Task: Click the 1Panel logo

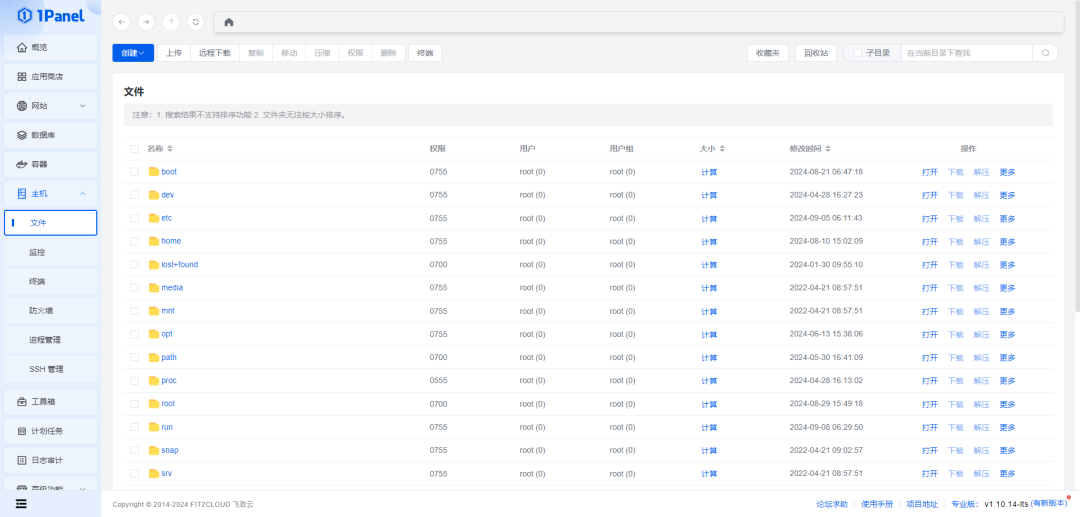Action: (50, 15)
